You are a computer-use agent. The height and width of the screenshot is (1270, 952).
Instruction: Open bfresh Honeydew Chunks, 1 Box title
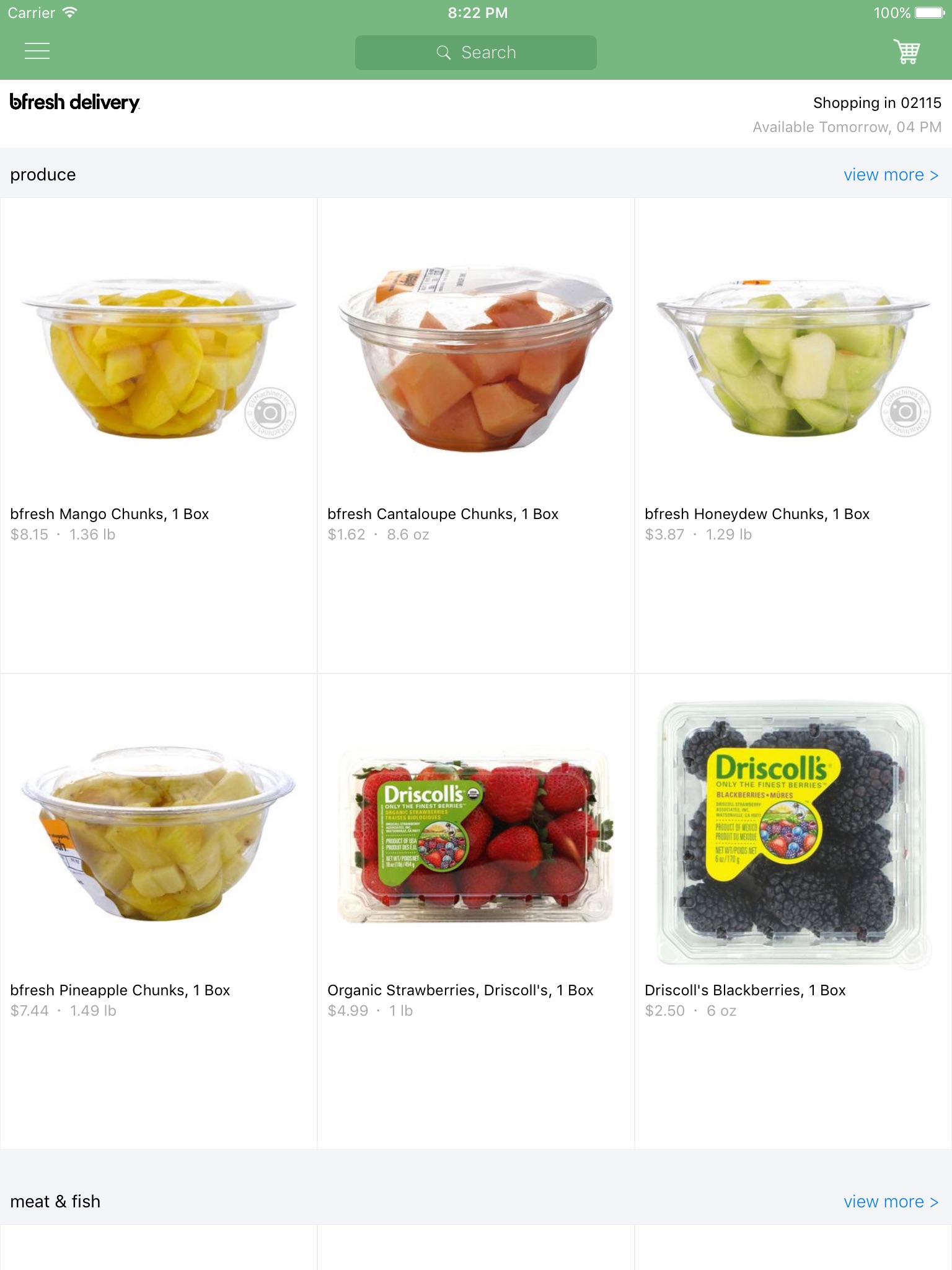tap(757, 514)
